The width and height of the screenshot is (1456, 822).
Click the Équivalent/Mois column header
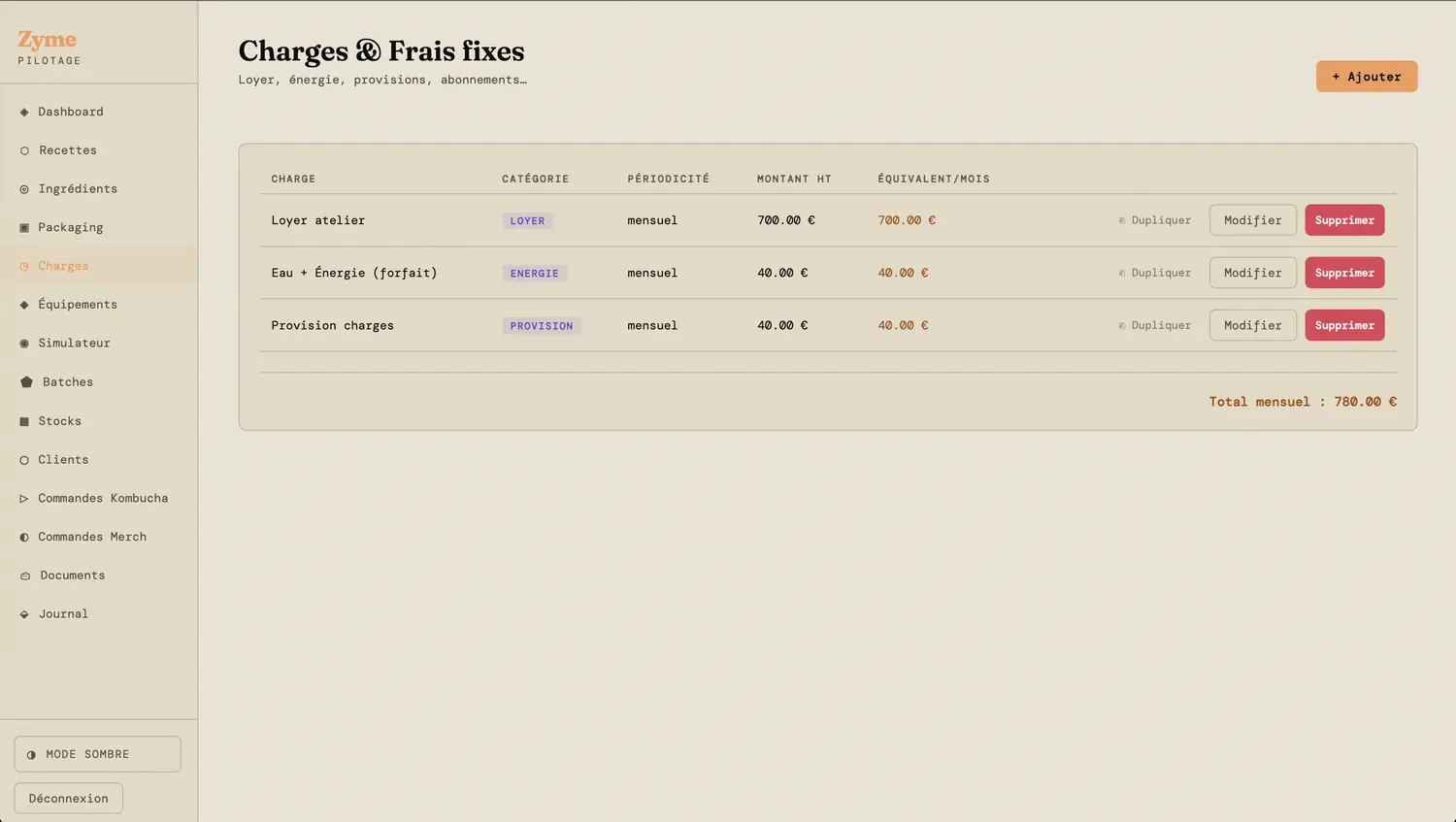(x=934, y=179)
